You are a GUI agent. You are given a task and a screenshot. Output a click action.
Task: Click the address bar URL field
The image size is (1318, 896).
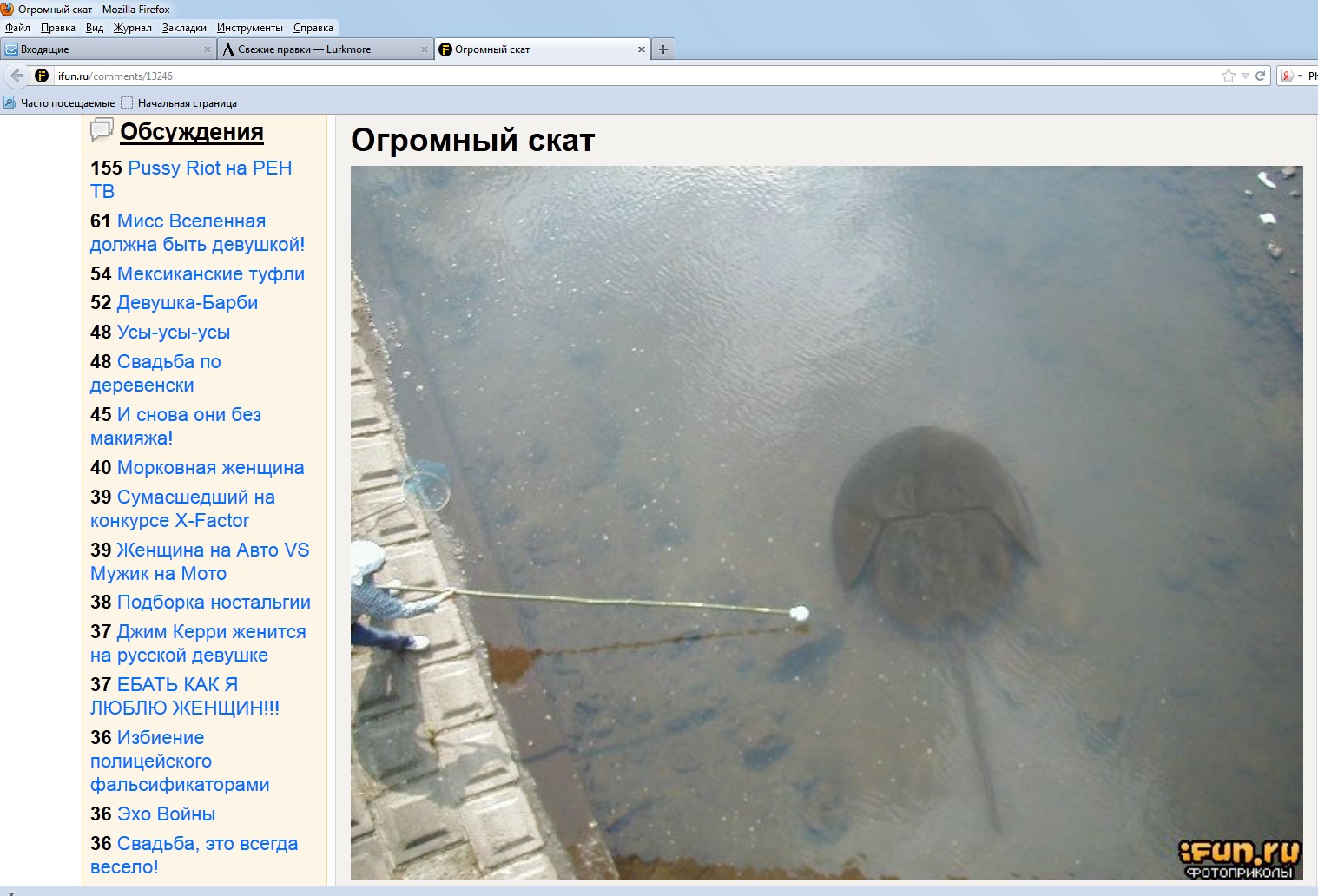coord(608,76)
